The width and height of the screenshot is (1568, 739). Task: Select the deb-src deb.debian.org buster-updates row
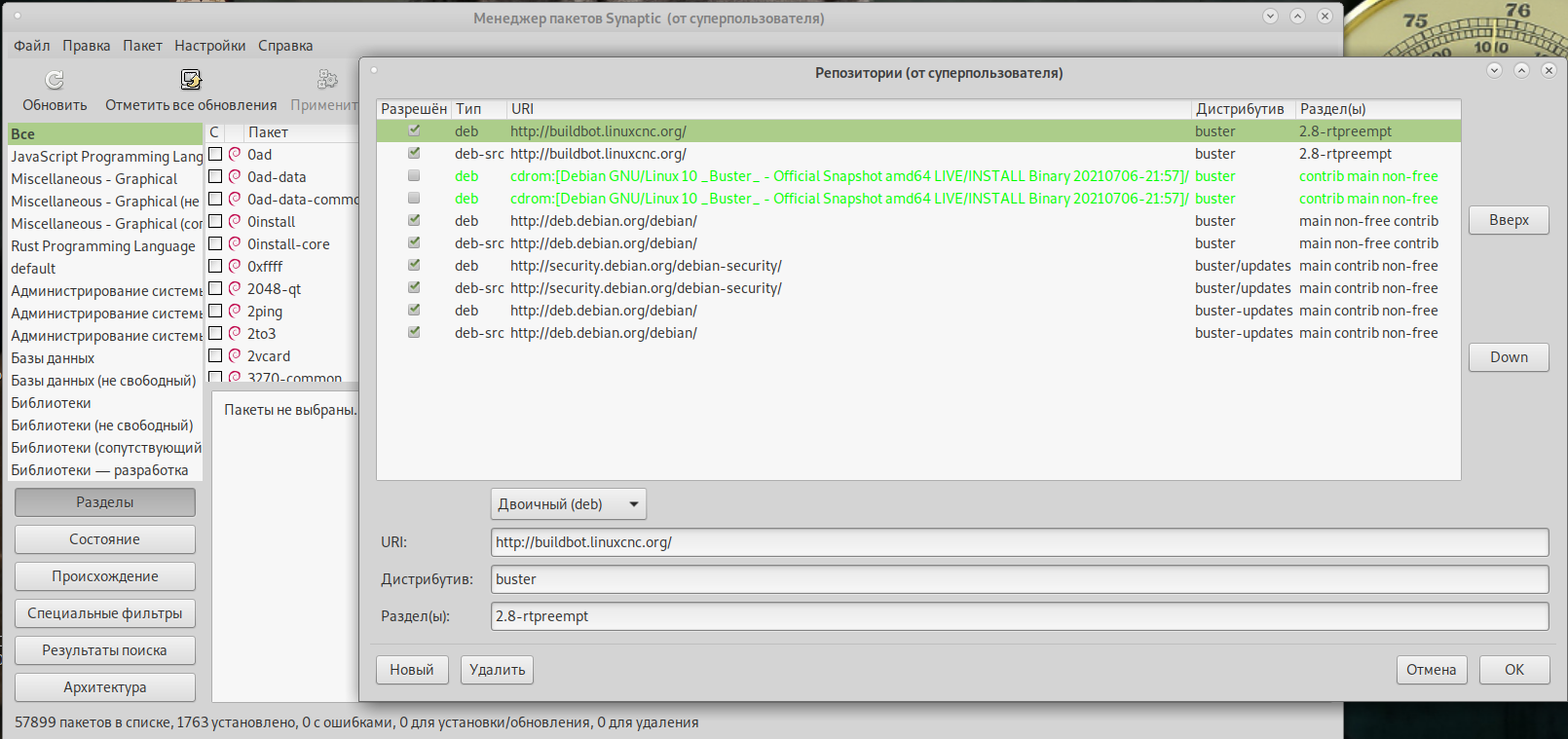[918, 333]
